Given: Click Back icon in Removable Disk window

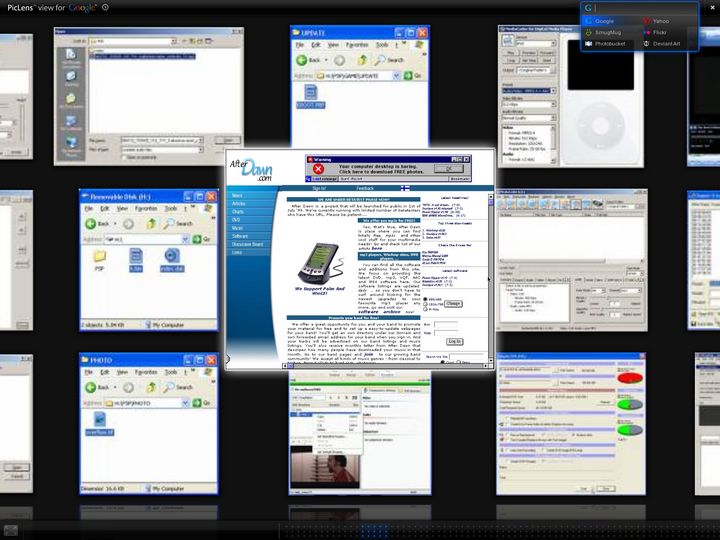Looking at the screenshot, I should 91,224.
